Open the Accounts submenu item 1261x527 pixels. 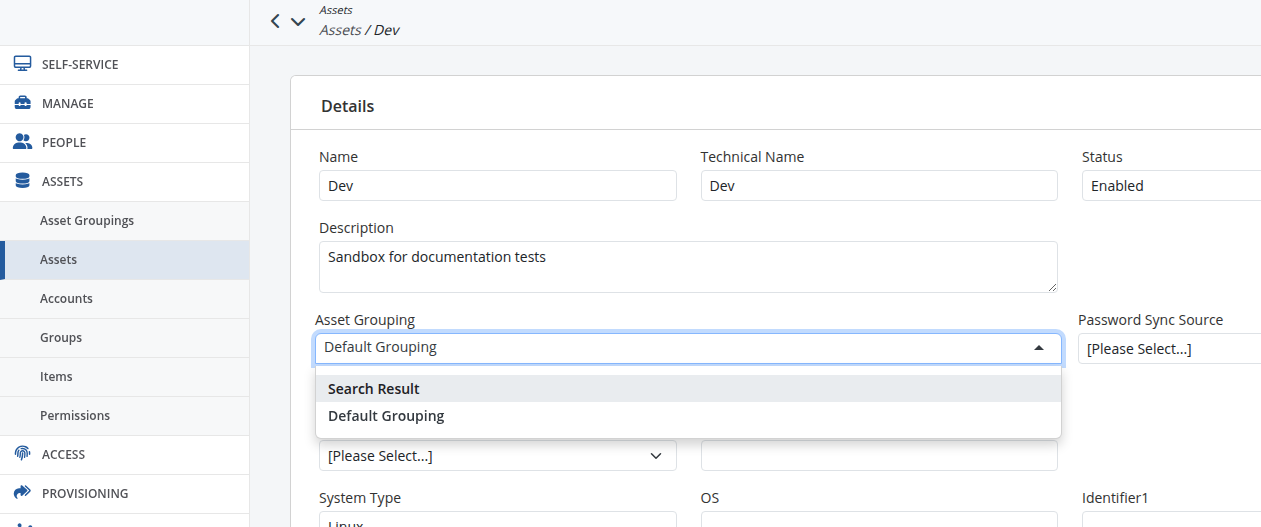pos(124,298)
